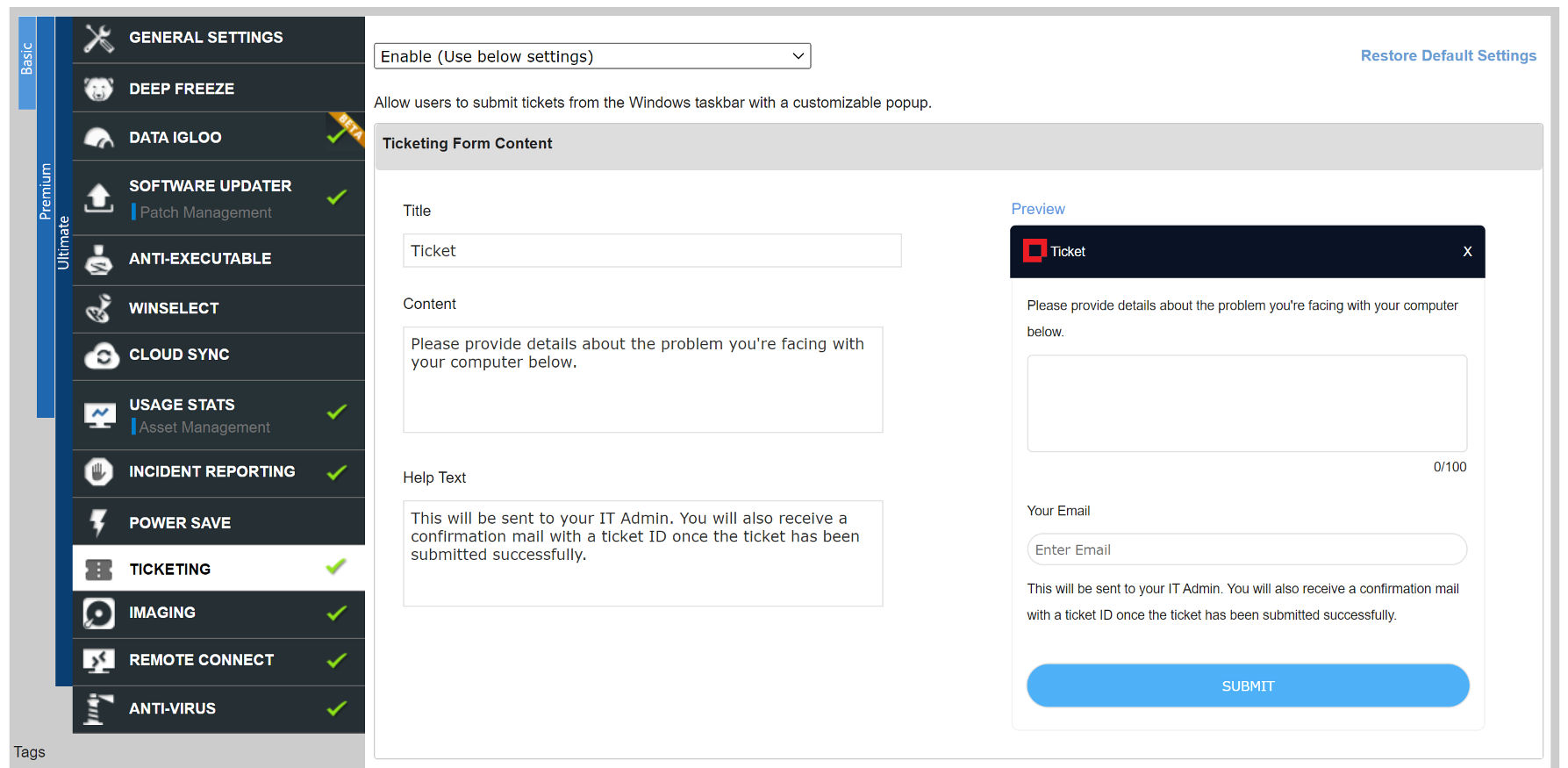The width and height of the screenshot is (1568, 768).
Task: Click the General Settings wrench icon
Action: [99, 38]
